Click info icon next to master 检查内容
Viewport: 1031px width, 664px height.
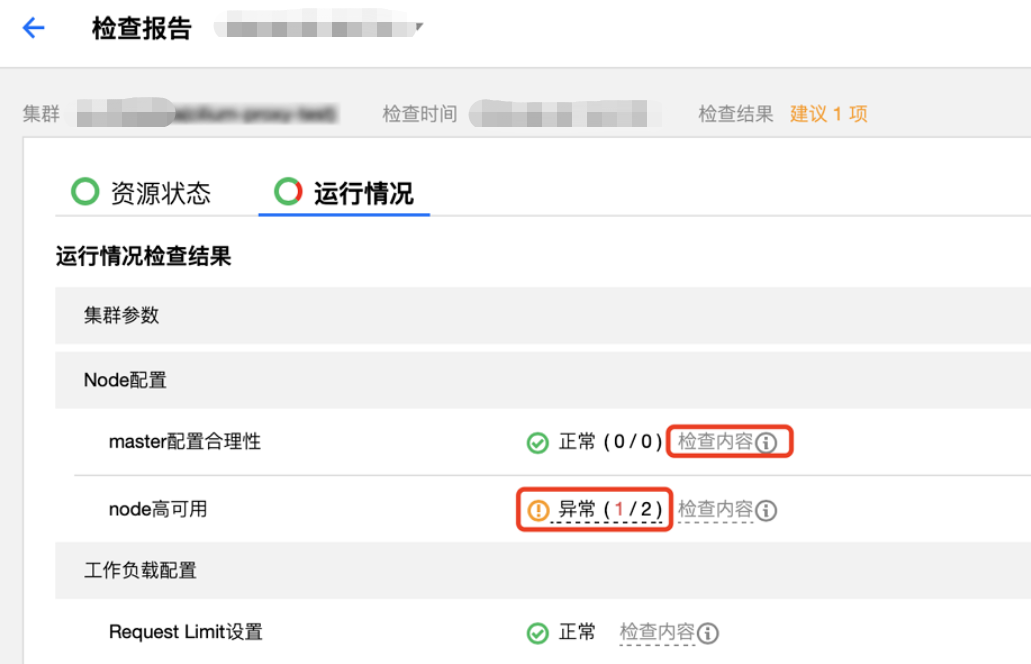[766, 442]
